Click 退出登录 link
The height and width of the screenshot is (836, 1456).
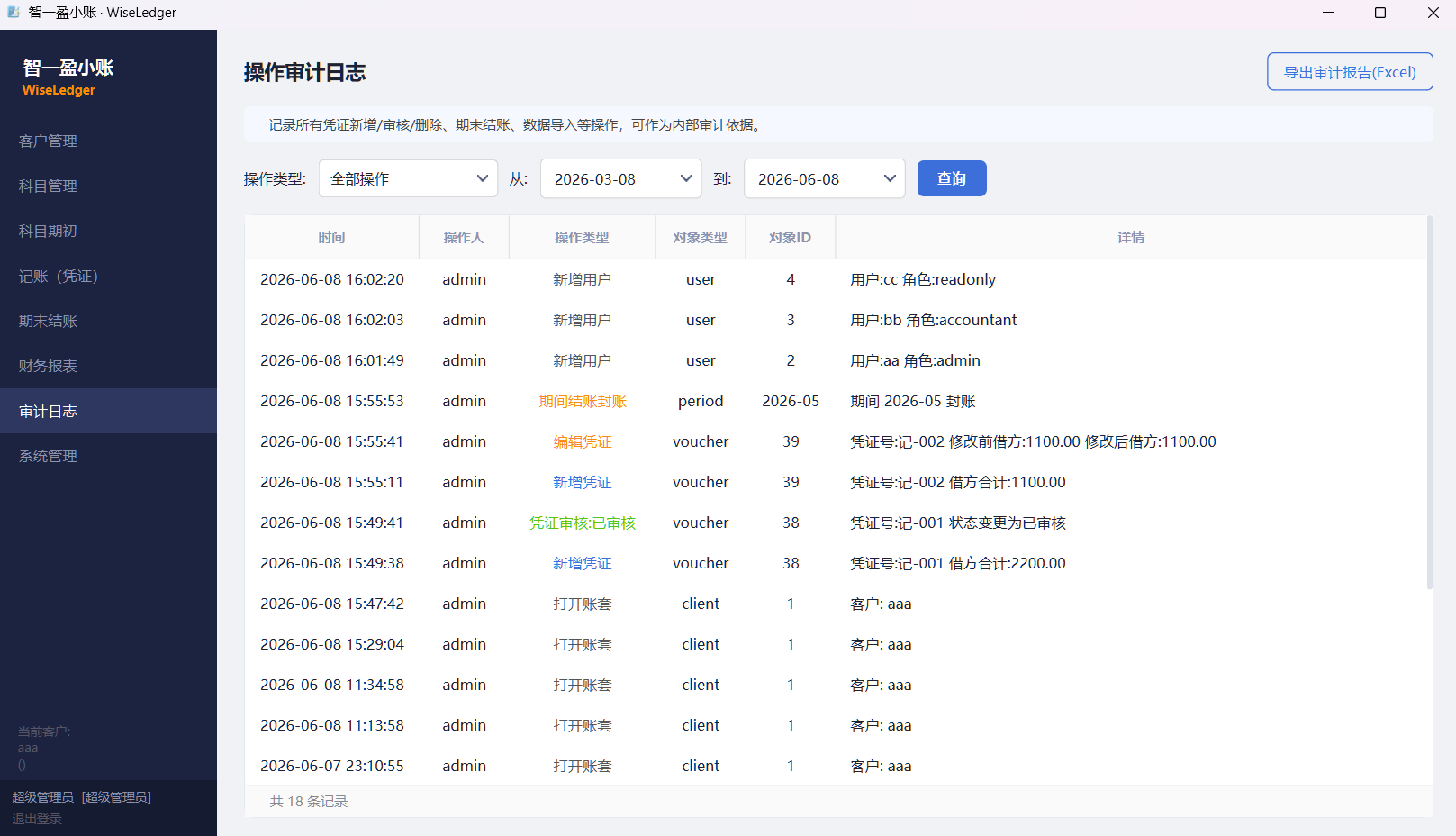[x=37, y=819]
